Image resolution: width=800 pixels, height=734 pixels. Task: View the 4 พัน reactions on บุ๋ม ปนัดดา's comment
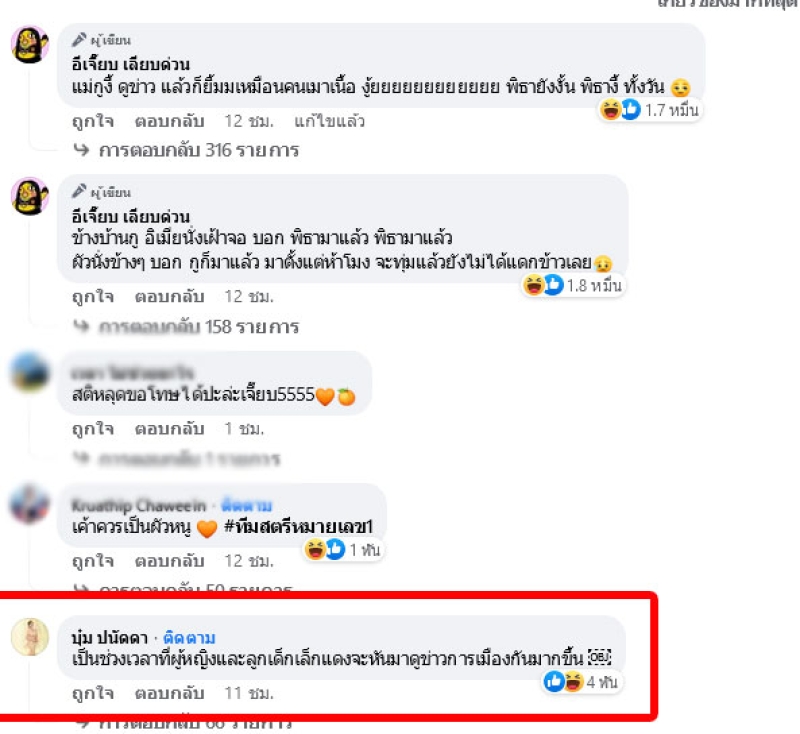click(582, 682)
